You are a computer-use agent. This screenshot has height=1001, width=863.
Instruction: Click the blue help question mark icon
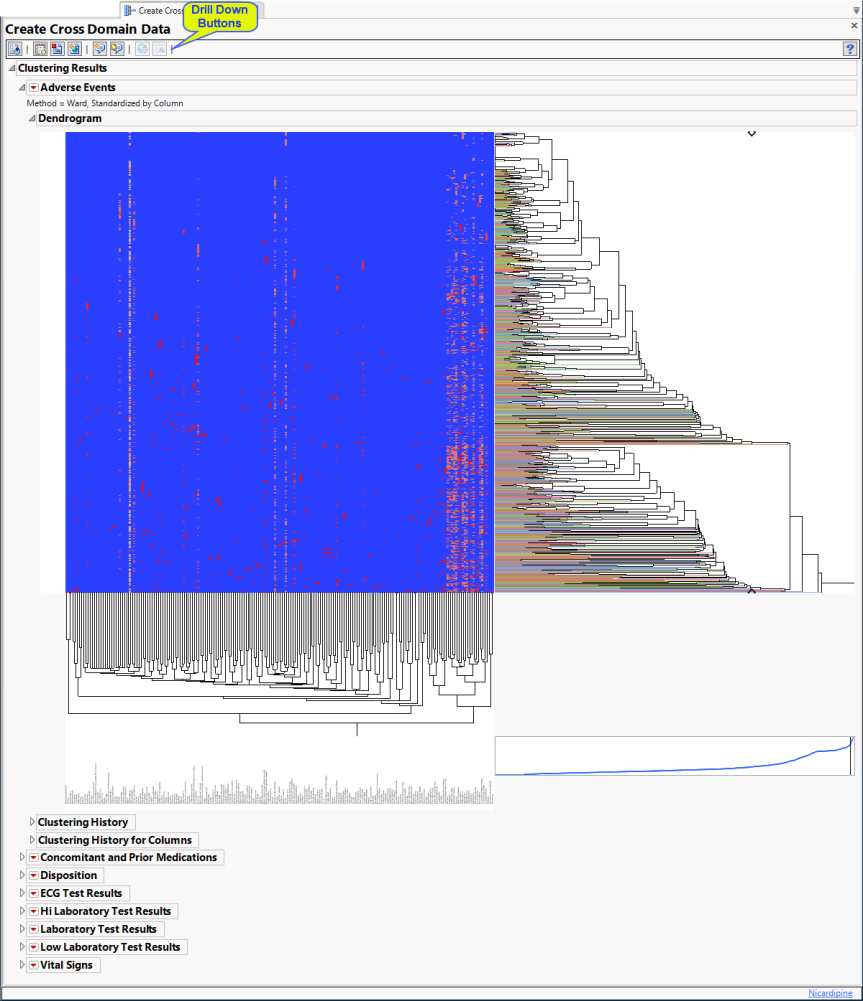pos(849,48)
